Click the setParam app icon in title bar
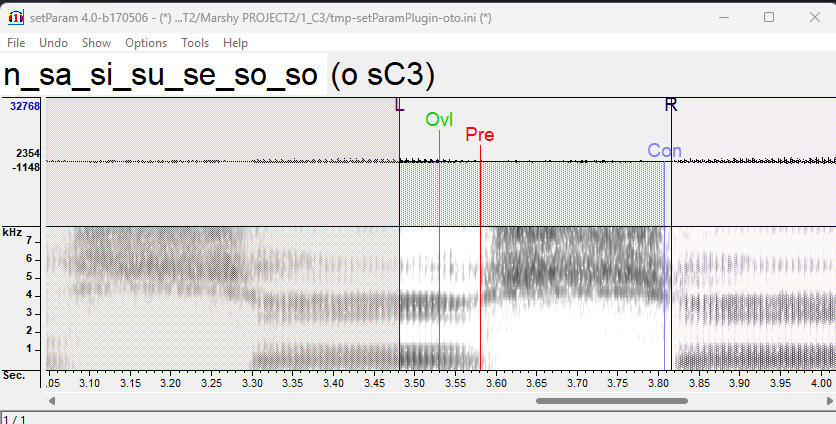This screenshot has height=424, width=836. tap(16, 17)
